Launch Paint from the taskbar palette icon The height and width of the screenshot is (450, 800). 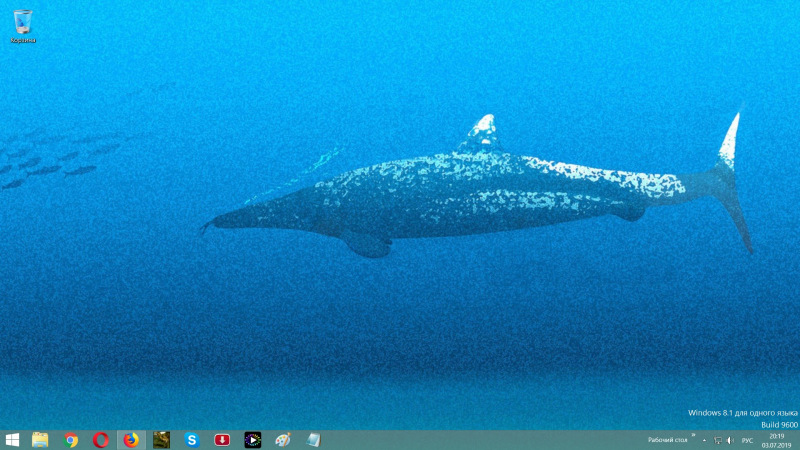(x=282, y=440)
